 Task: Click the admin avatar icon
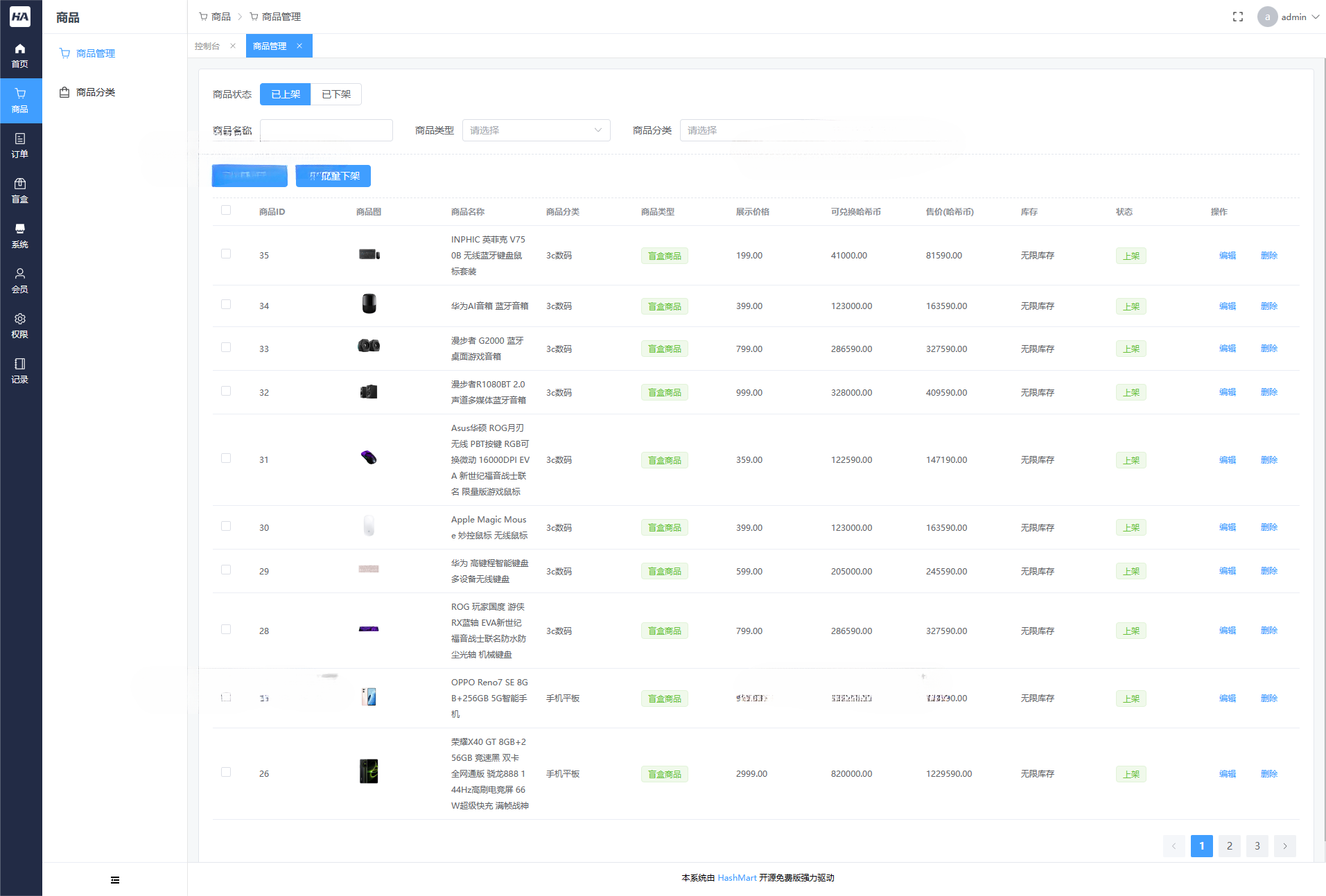1268,17
